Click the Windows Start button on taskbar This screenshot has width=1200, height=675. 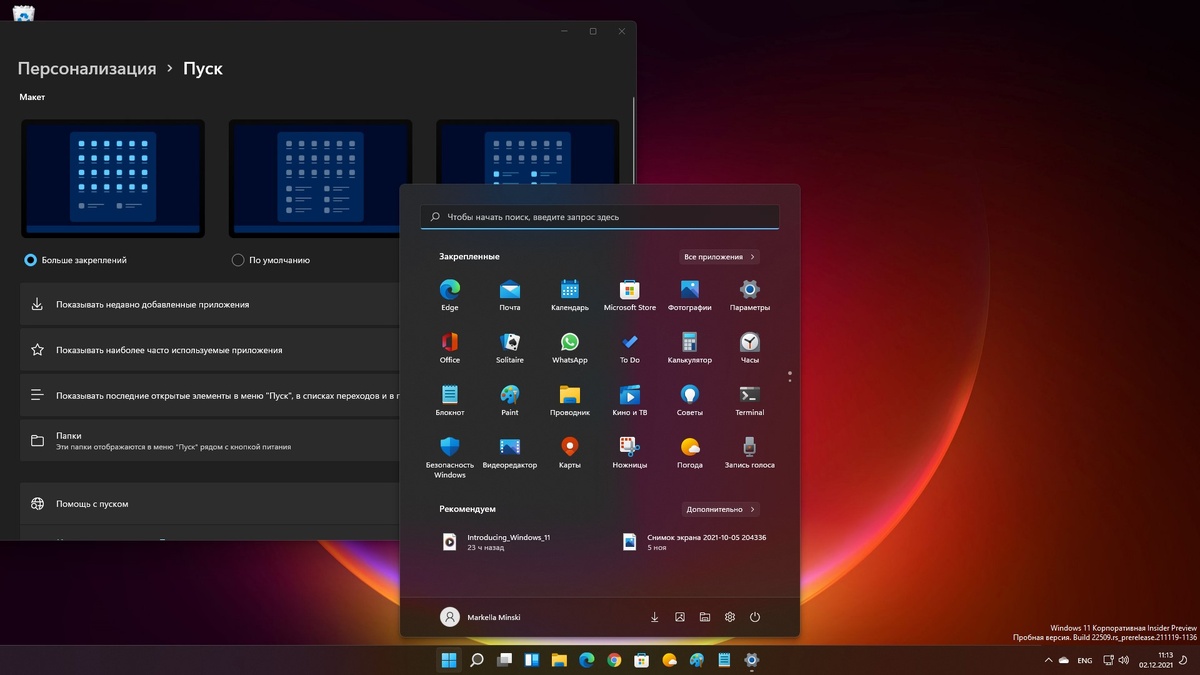448,660
